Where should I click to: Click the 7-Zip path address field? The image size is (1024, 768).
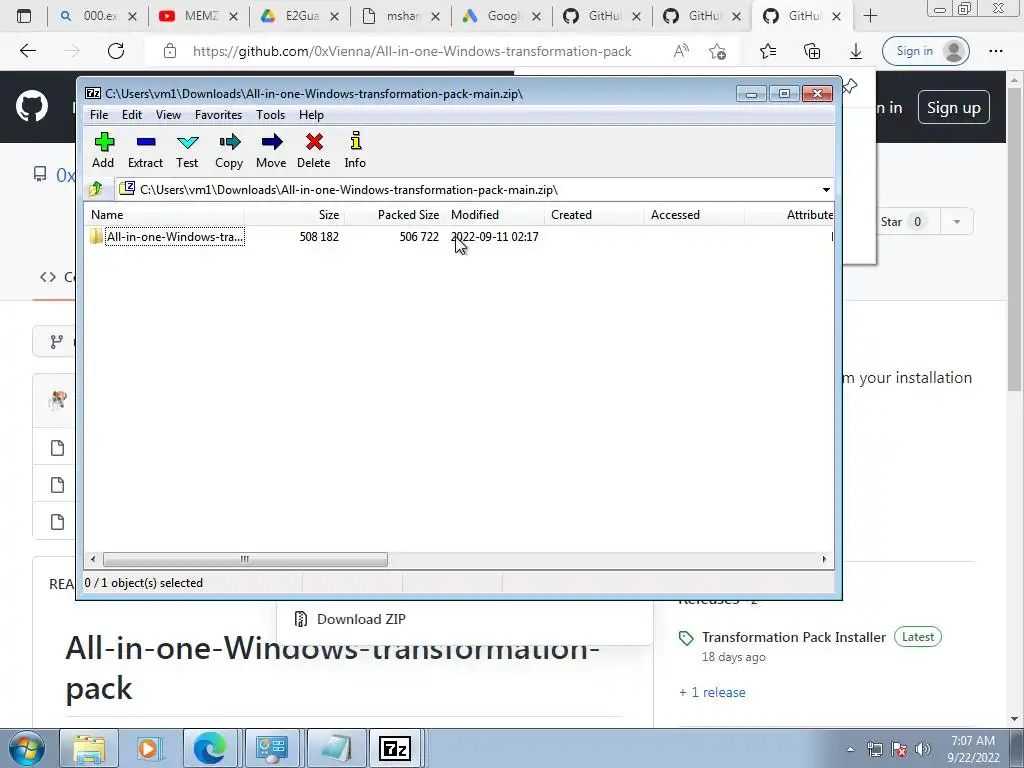[475, 190]
